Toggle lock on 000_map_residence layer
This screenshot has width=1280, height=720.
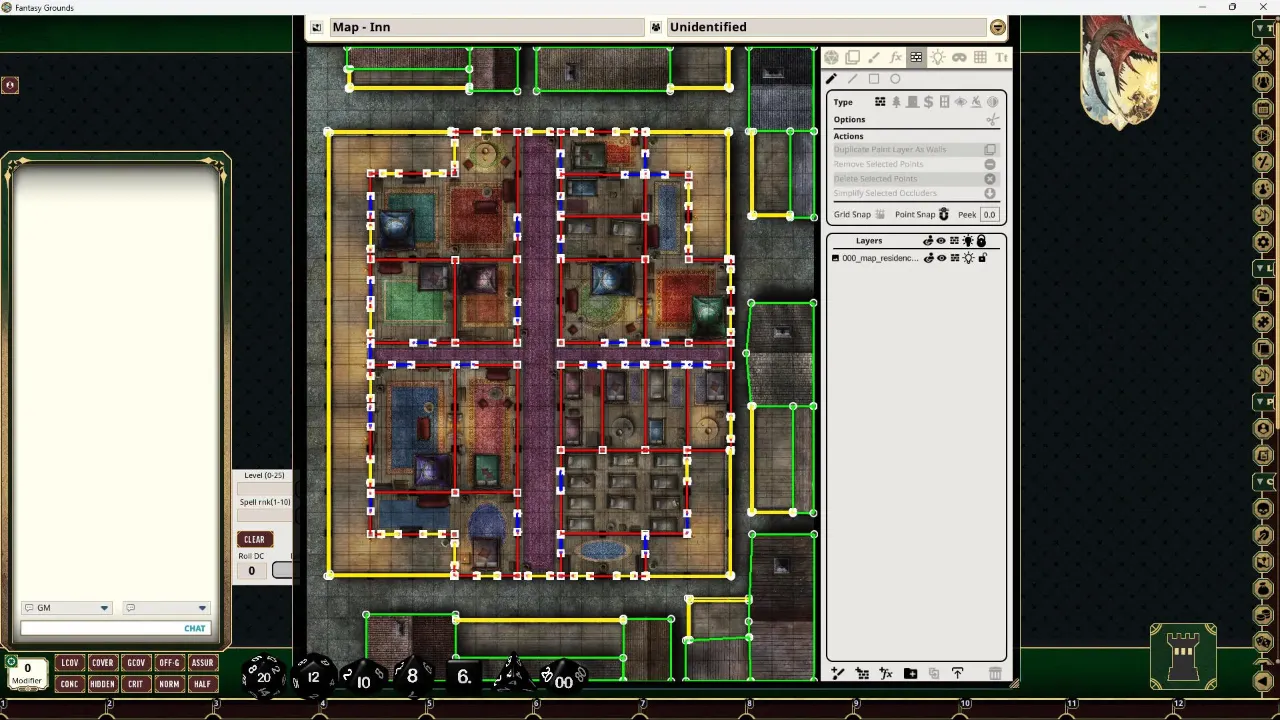(982, 258)
